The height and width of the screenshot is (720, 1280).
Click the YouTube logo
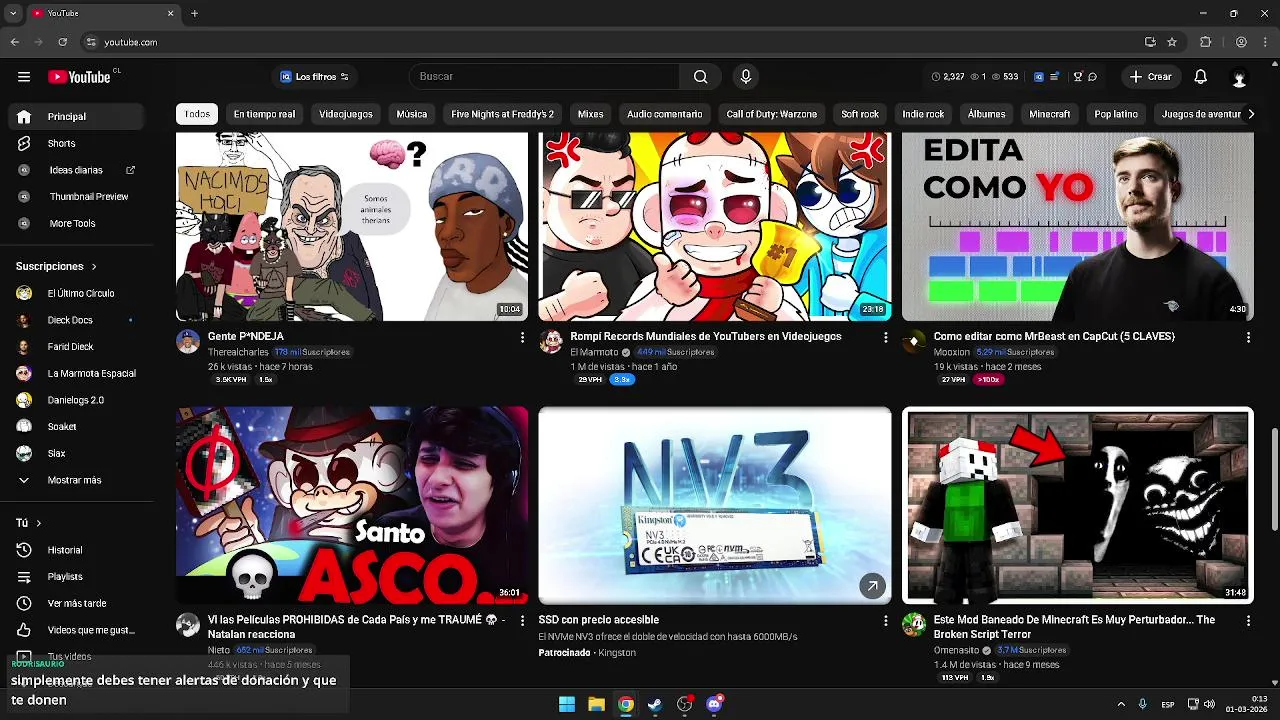pos(79,77)
